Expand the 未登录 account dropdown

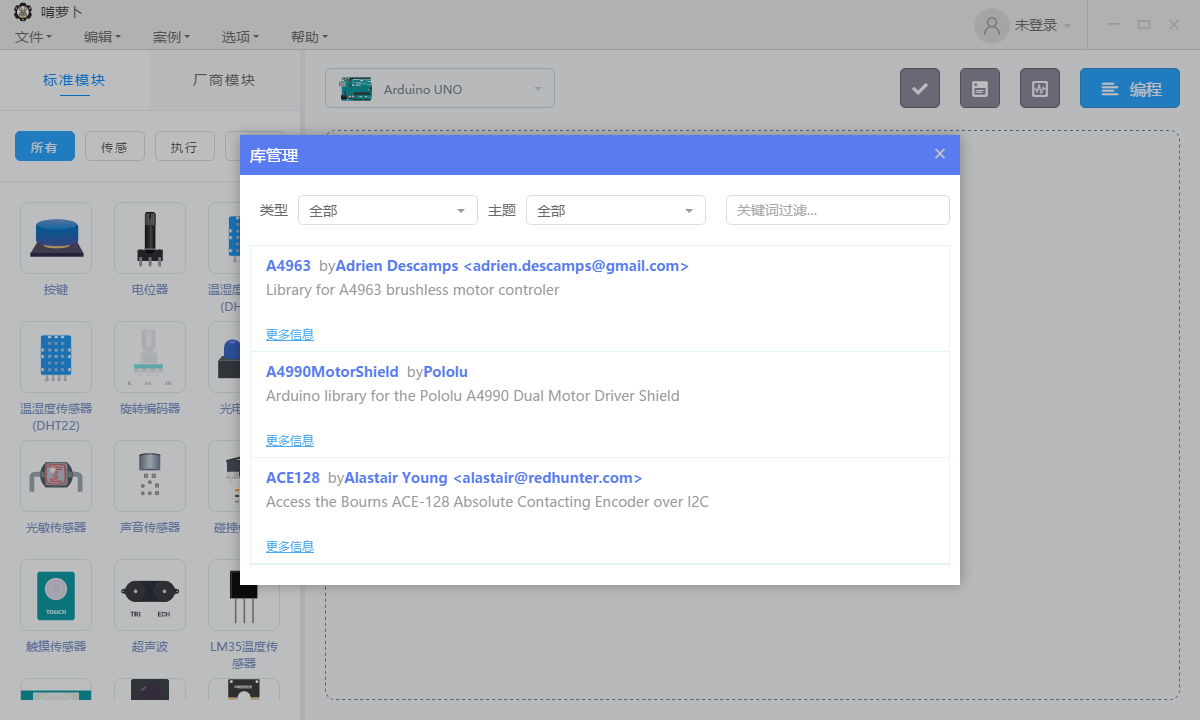pos(1043,25)
